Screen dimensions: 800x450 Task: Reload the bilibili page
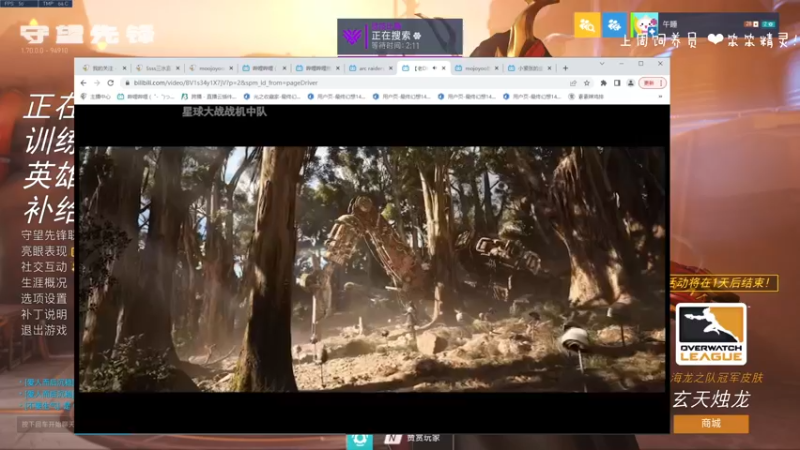(x=110, y=83)
